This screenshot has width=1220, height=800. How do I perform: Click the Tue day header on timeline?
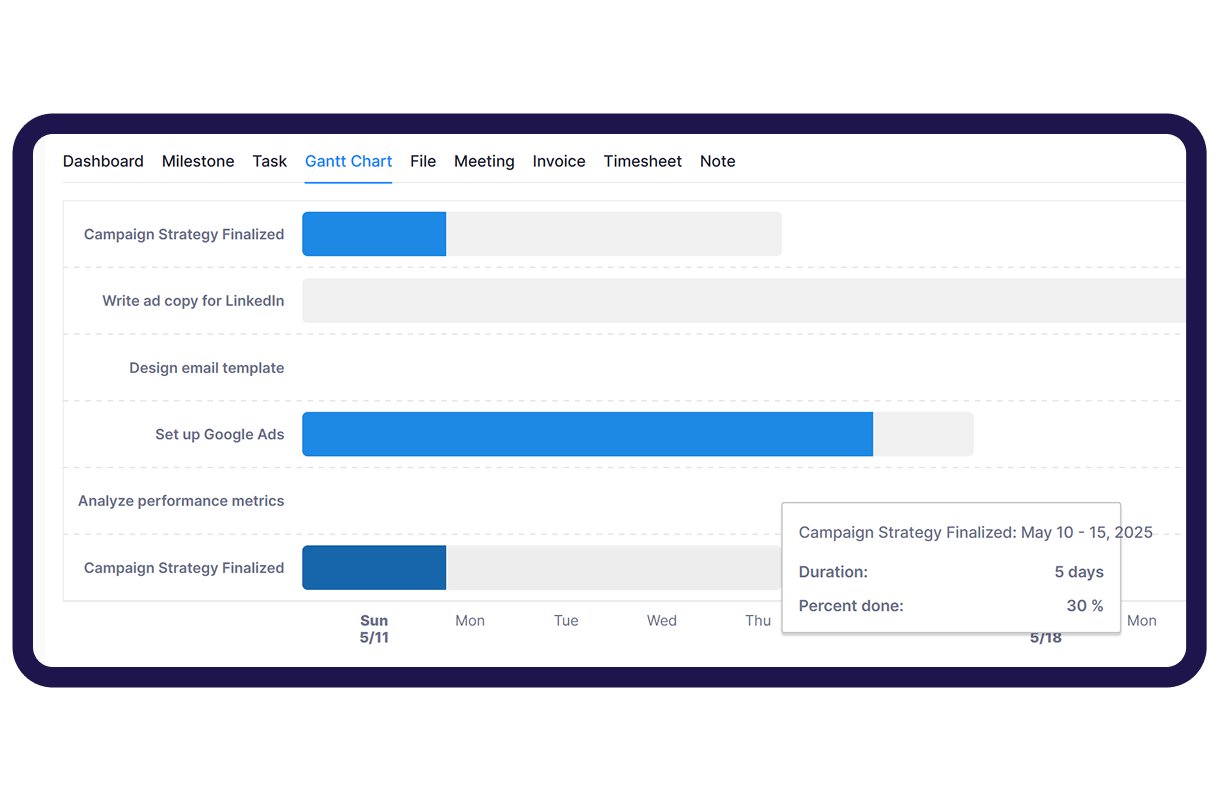click(566, 621)
